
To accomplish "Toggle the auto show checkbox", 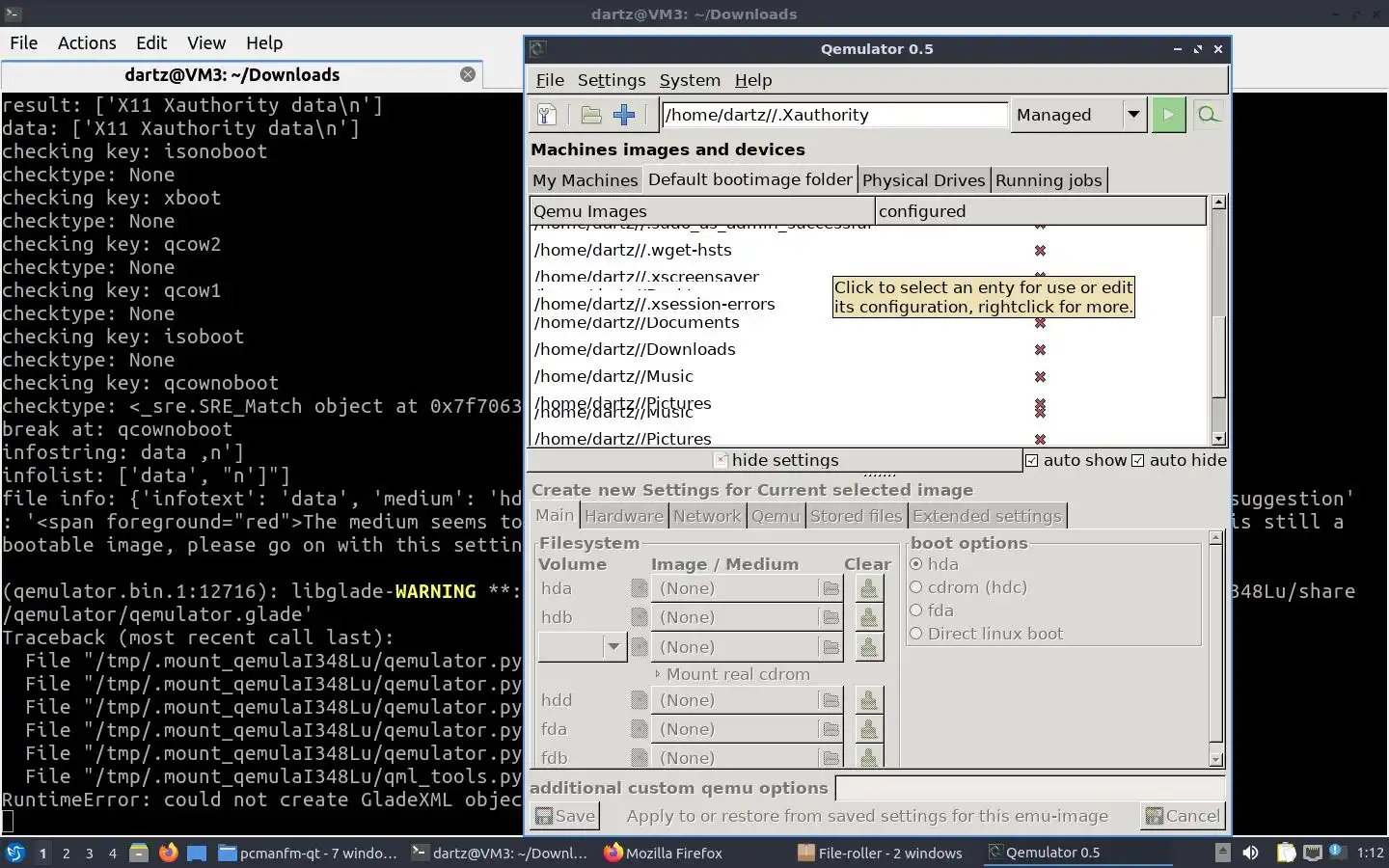I will (1032, 461).
